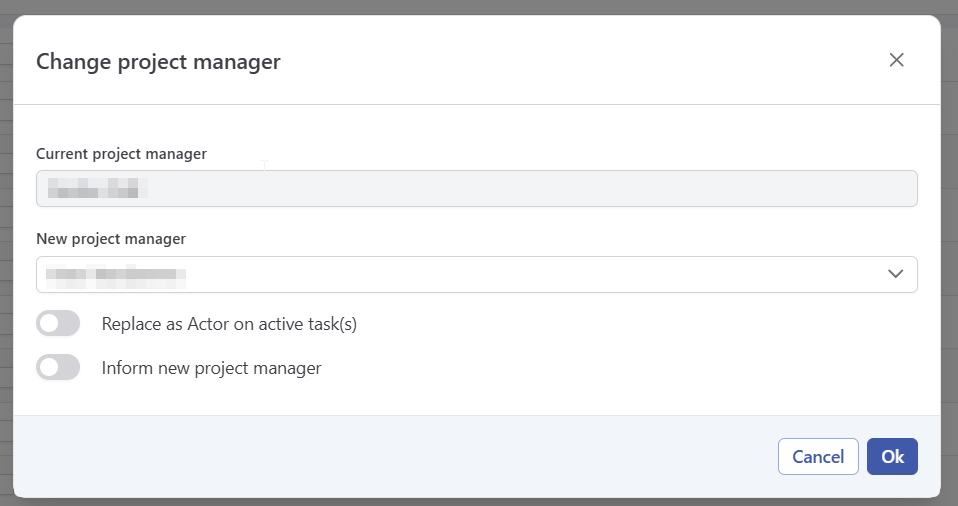Click the 'Replace as Actor on active task(s)' label
958x506 pixels.
pyautogui.click(x=229, y=324)
